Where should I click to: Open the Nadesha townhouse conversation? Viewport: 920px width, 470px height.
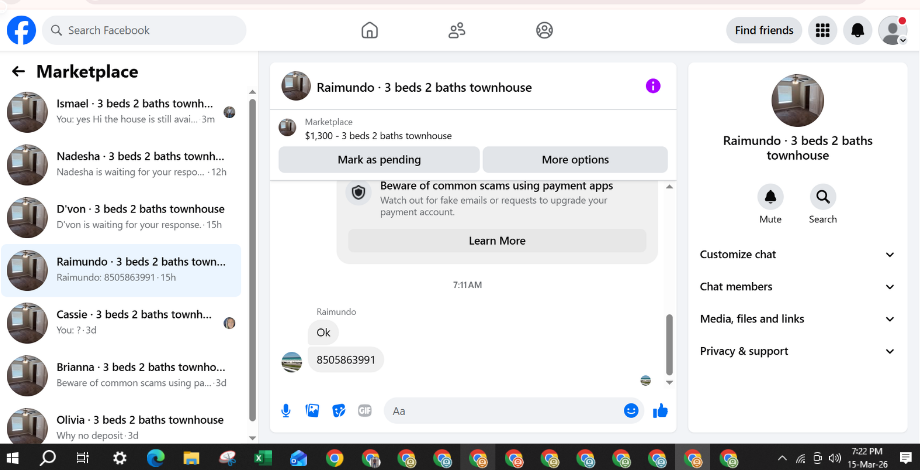click(121, 165)
